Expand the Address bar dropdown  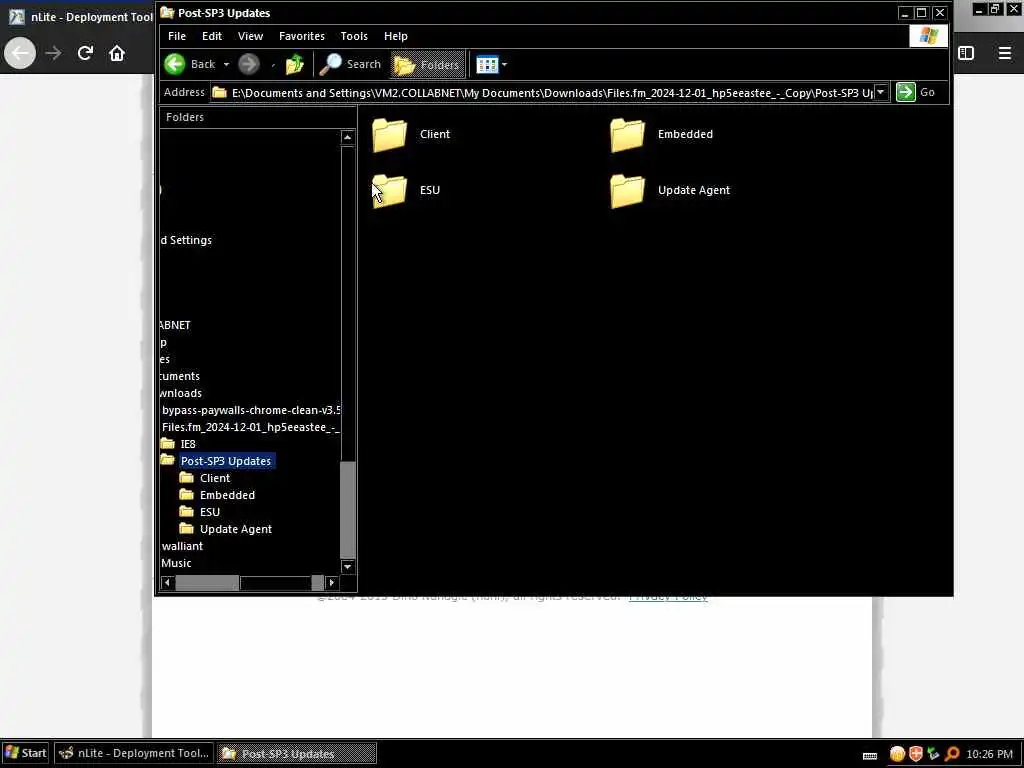881,93
